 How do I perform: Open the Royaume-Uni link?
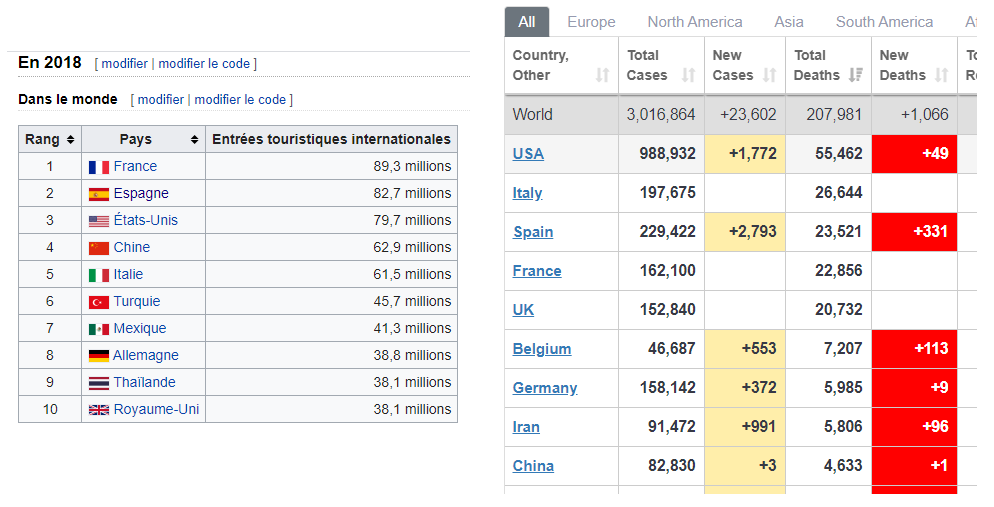tap(156, 409)
